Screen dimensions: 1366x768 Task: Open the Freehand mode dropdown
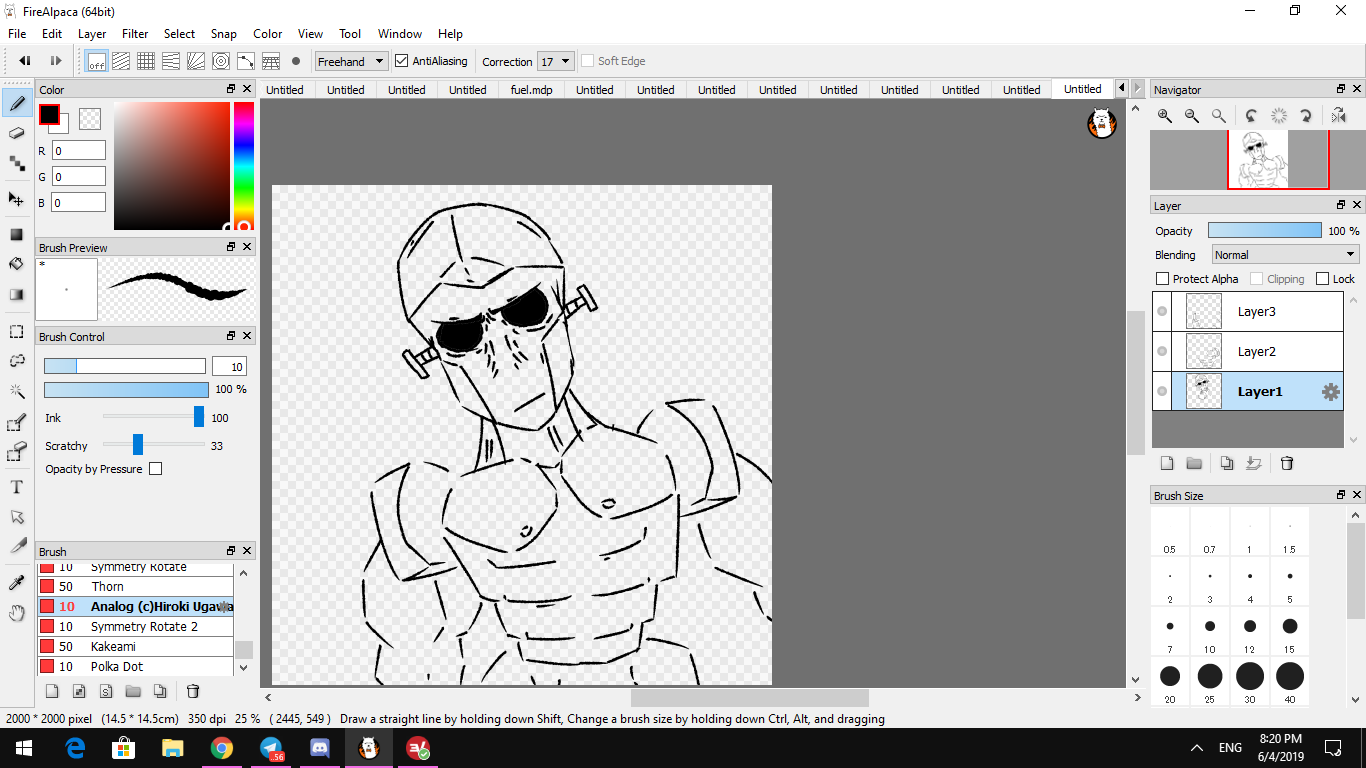[351, 61]
